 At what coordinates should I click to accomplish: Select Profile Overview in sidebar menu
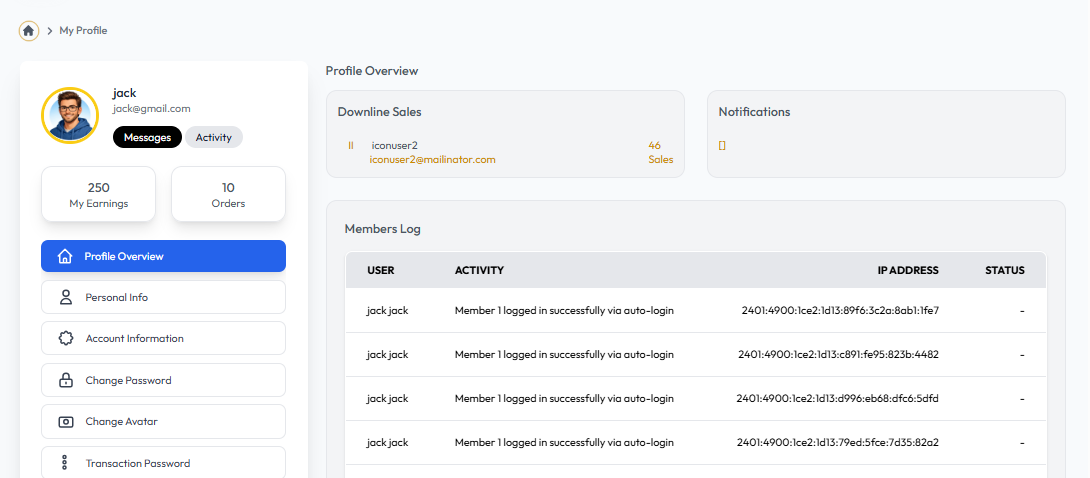pos(163,256)
